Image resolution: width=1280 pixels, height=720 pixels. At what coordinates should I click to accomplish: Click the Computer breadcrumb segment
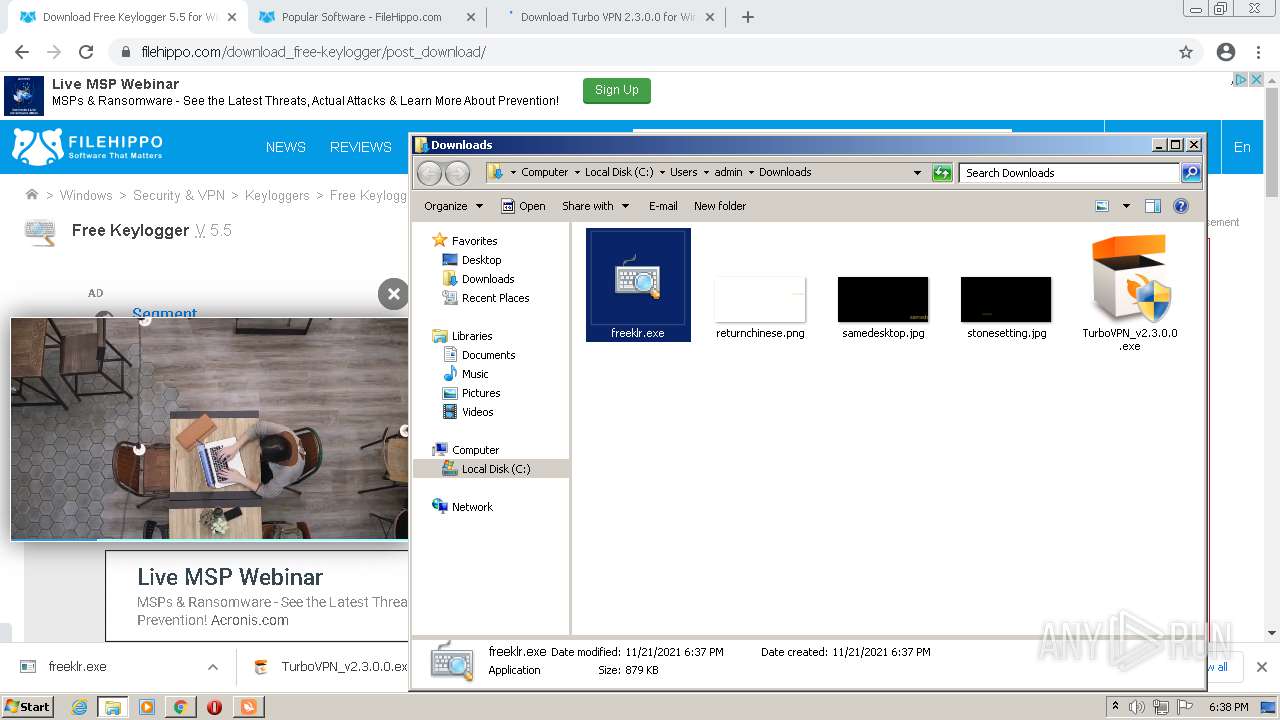click(x=544, y=172)
